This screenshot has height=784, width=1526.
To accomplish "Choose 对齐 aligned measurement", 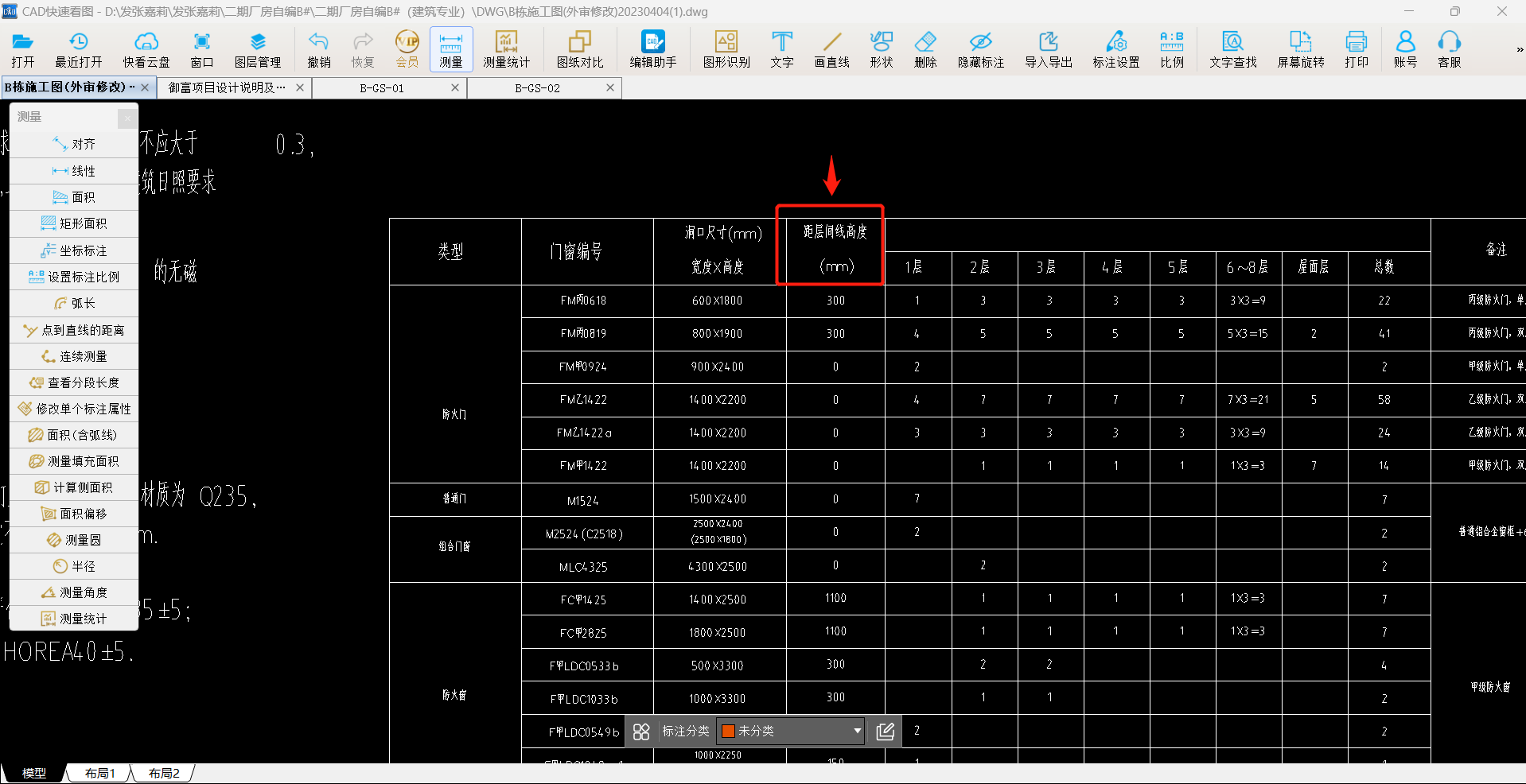I will [74, 144].
